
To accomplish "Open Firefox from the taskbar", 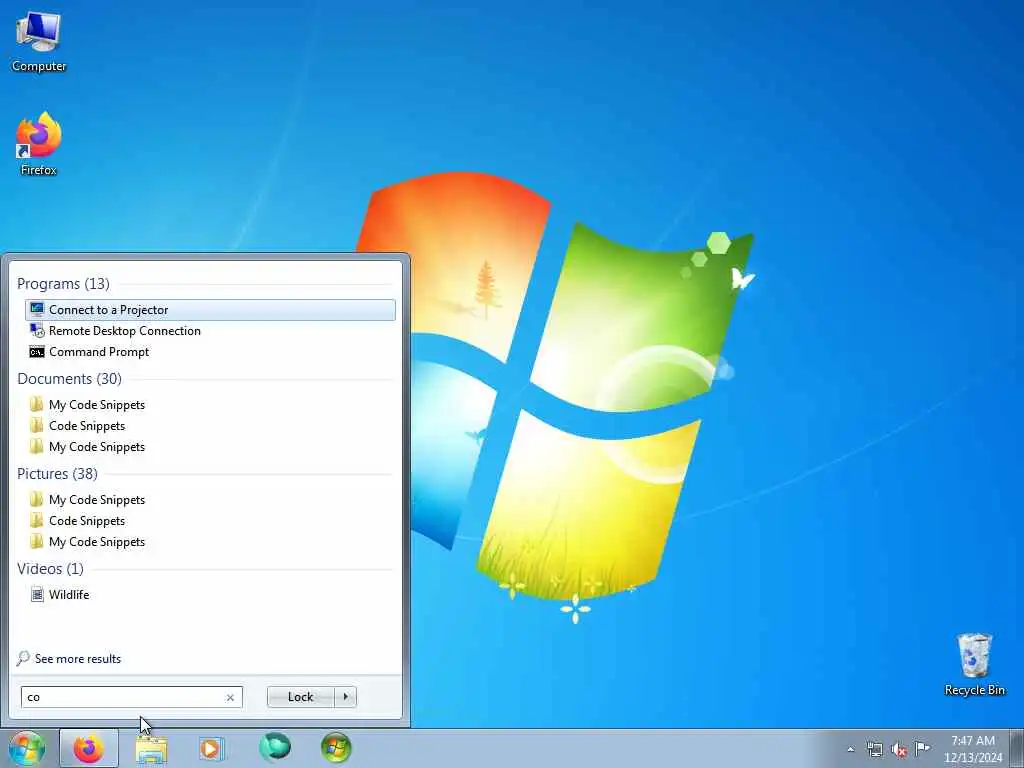I will 89,748.
